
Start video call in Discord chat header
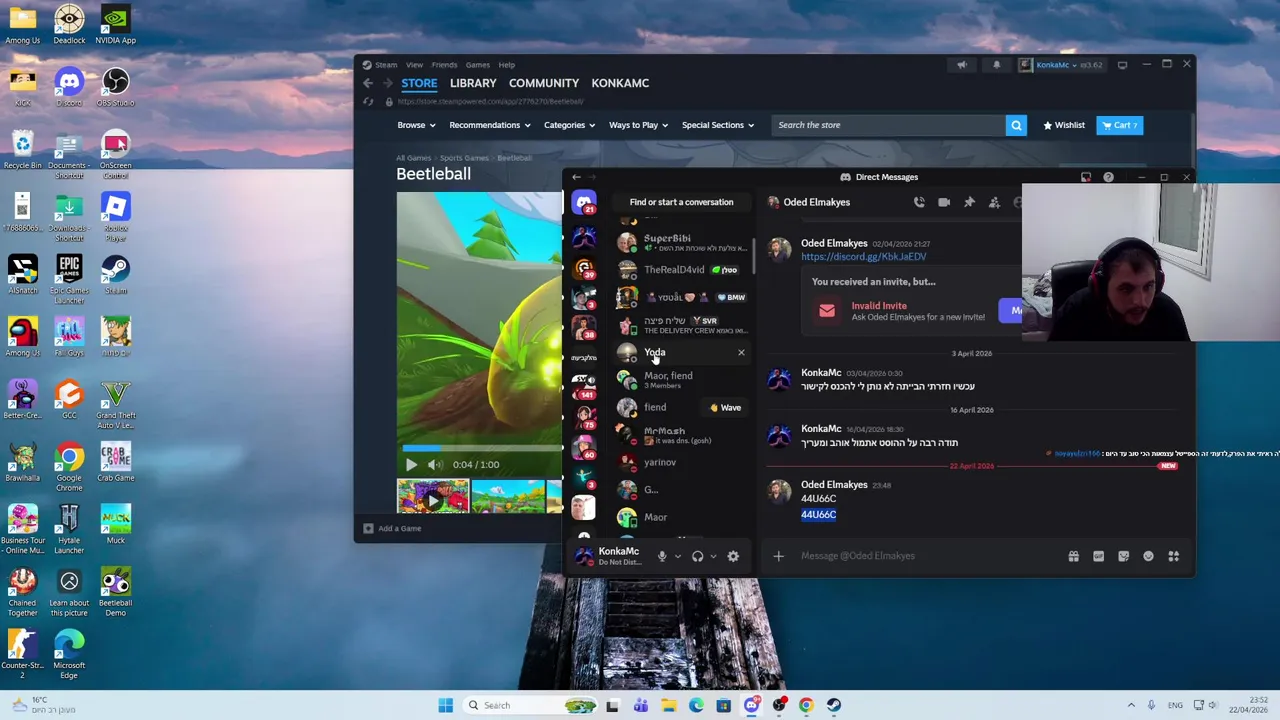pos(944,202)
